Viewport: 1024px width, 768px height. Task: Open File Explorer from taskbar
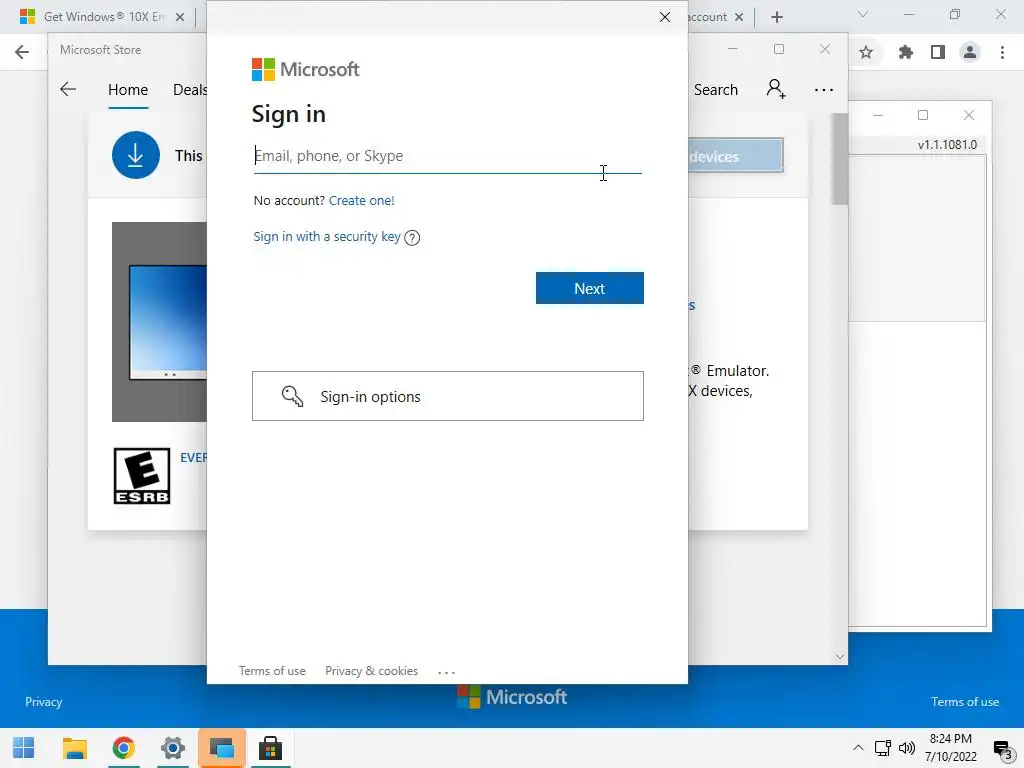74,748
